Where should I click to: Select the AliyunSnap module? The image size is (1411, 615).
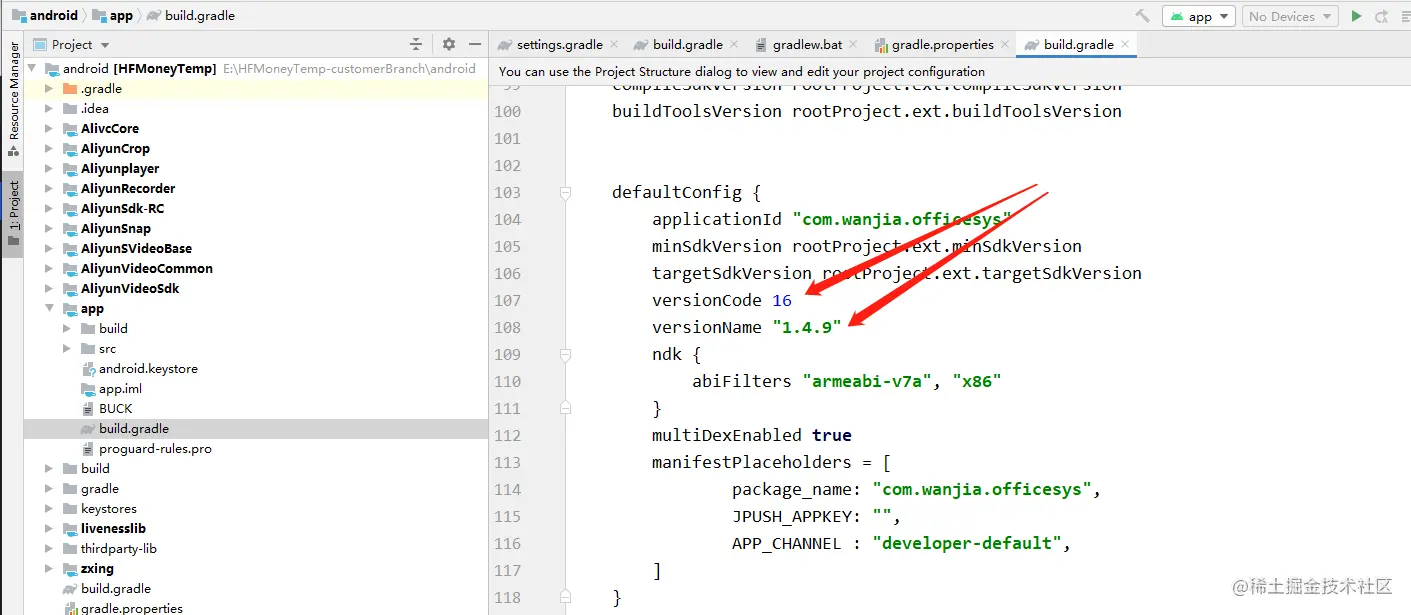116,228
